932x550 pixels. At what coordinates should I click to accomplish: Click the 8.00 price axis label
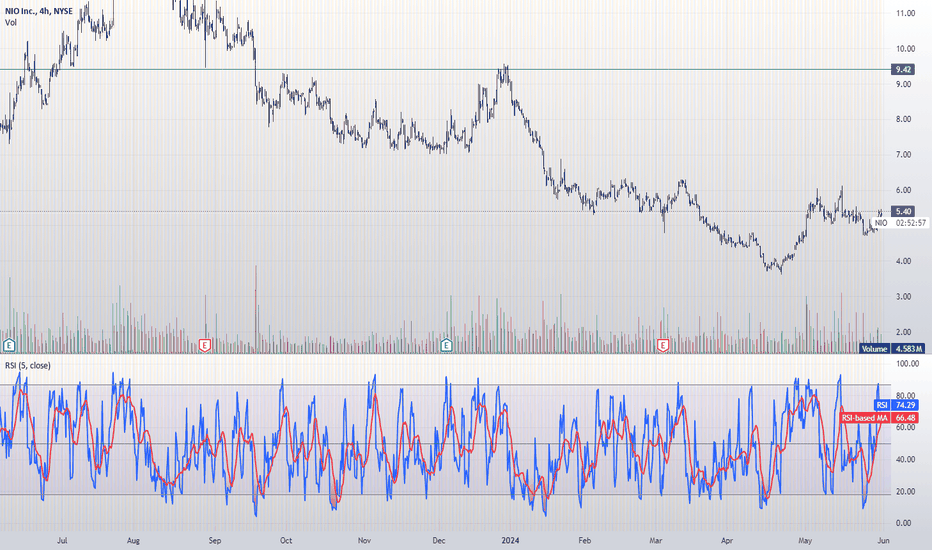point(903,120)
